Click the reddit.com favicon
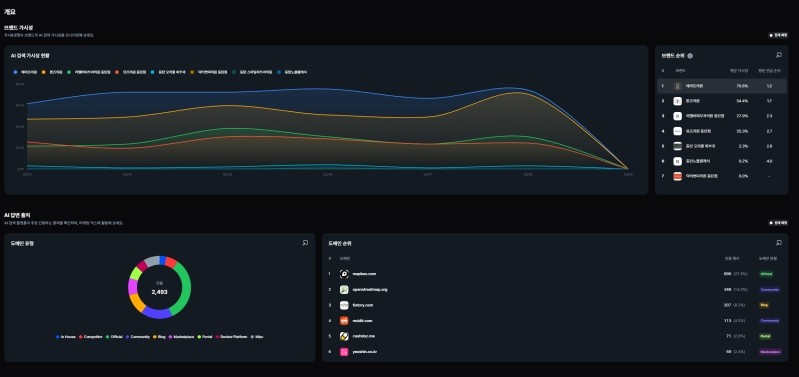This screenshot has height=377, width=799. [x=344, y=321]
